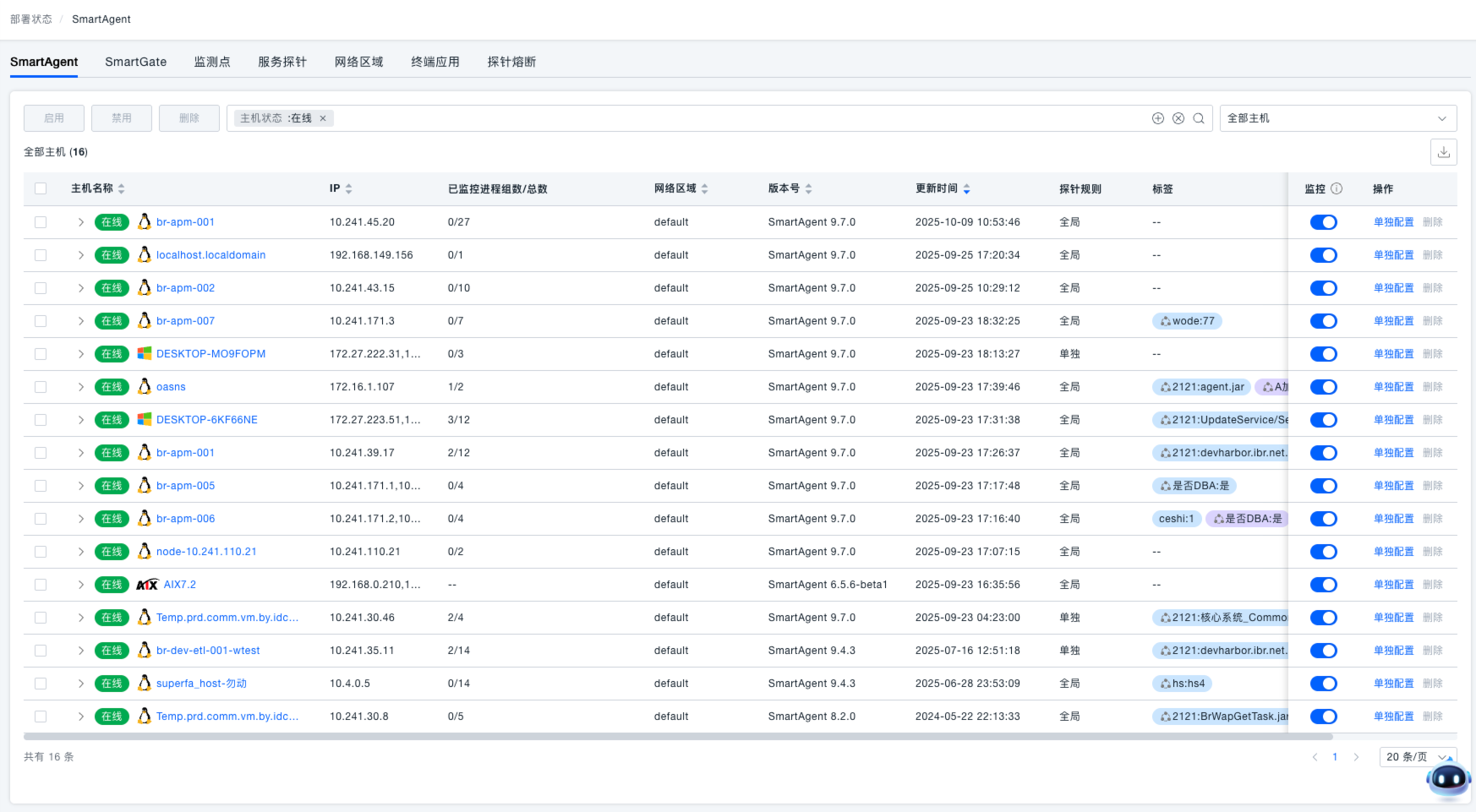Switch to the 探针熔断 tab
The width and height of the screenshot is (1476, 812).
pos(511,62)
